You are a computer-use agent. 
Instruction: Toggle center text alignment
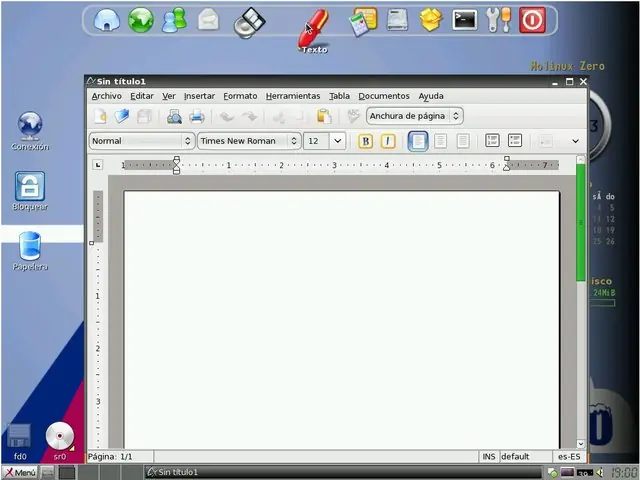point(440,141)
